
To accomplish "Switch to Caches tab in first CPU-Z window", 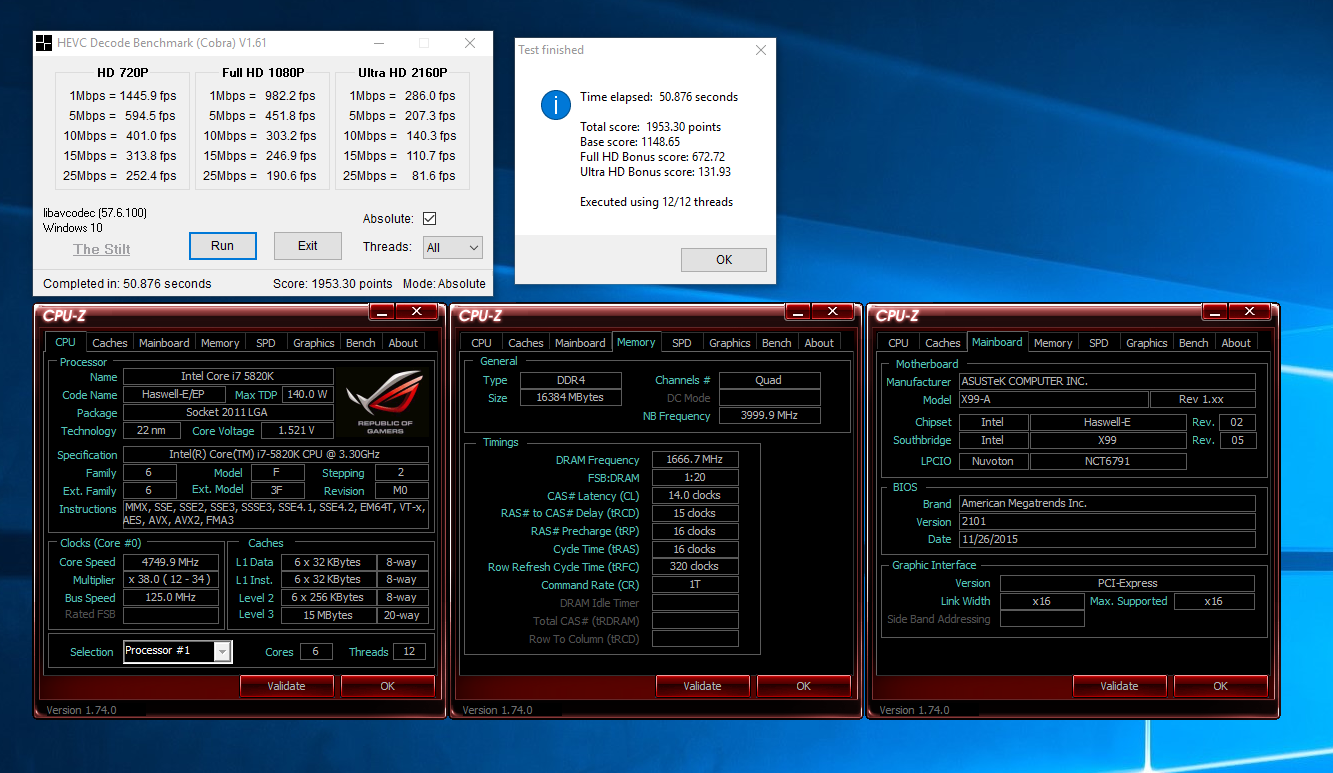I will coord(110,343).
